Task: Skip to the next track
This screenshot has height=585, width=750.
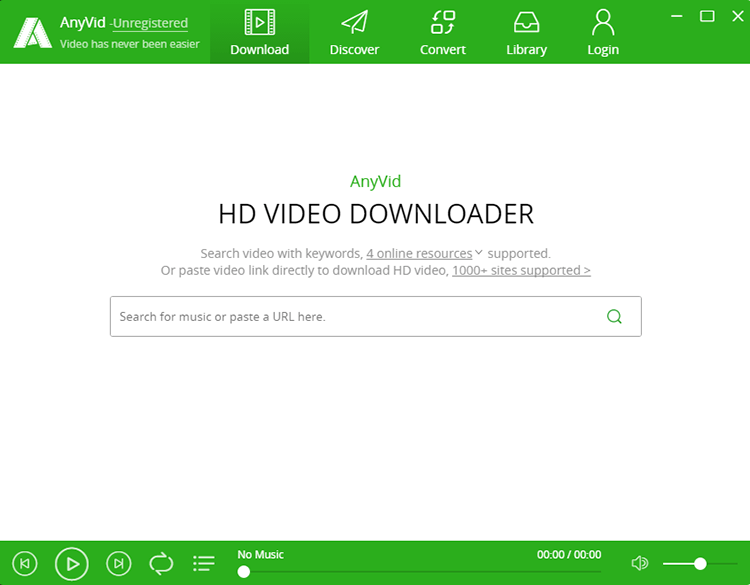Action: tap(119, 563)
